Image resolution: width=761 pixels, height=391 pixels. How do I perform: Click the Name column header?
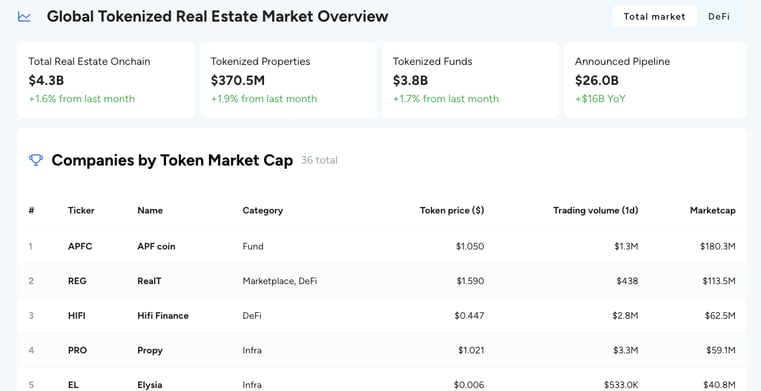[x=150, y=211]
